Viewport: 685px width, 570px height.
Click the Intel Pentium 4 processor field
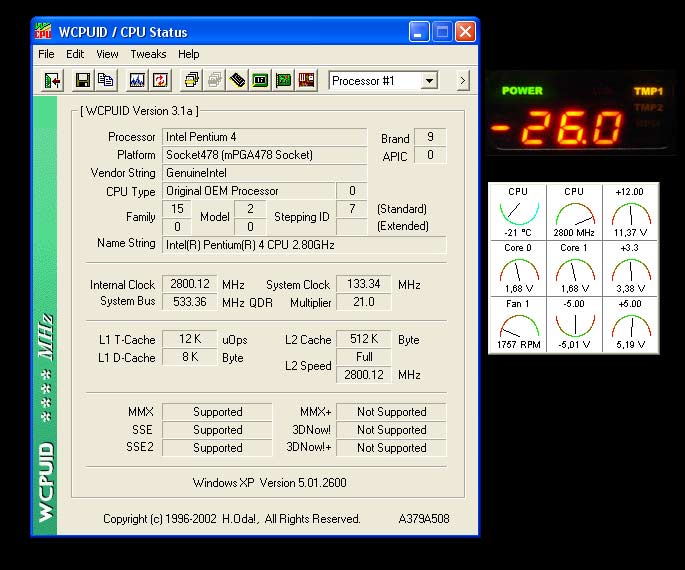[264, 137]
